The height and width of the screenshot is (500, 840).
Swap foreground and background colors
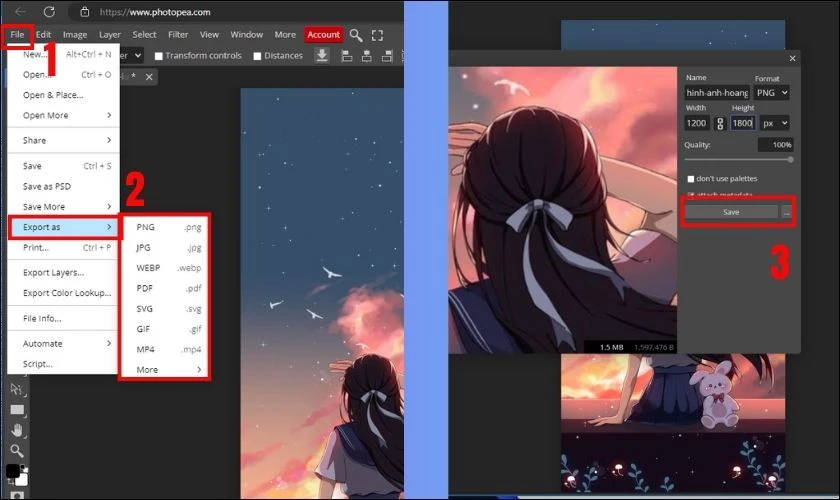click(11, 482)
